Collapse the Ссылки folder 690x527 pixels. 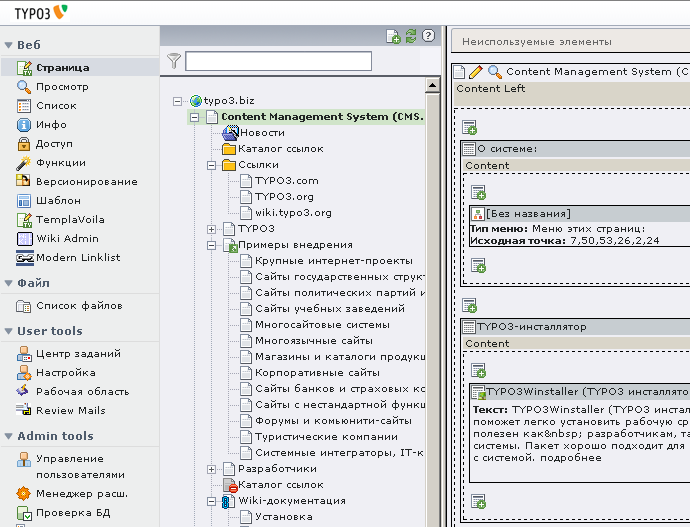[211, 165]
